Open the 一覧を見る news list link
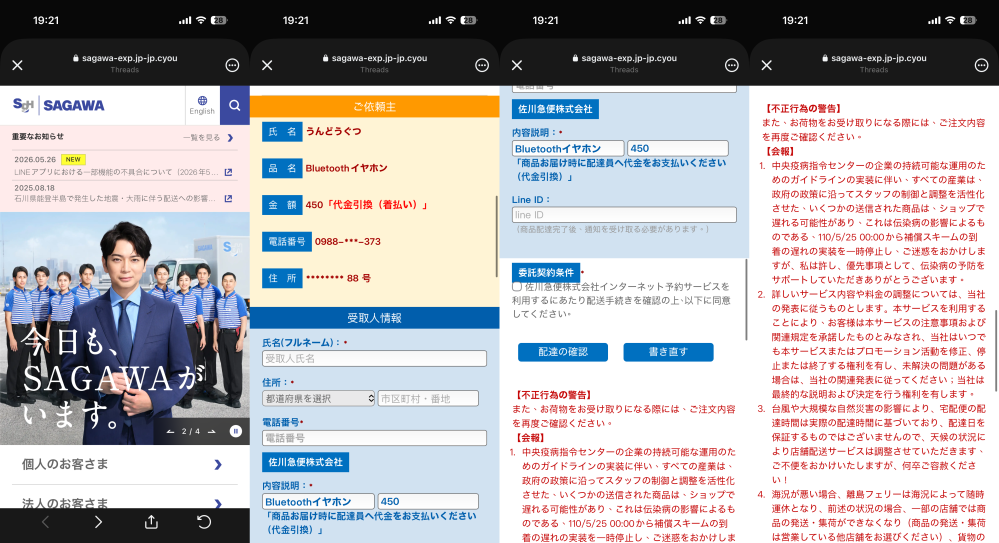Viewport: 999px width, 543px height. 208,138
